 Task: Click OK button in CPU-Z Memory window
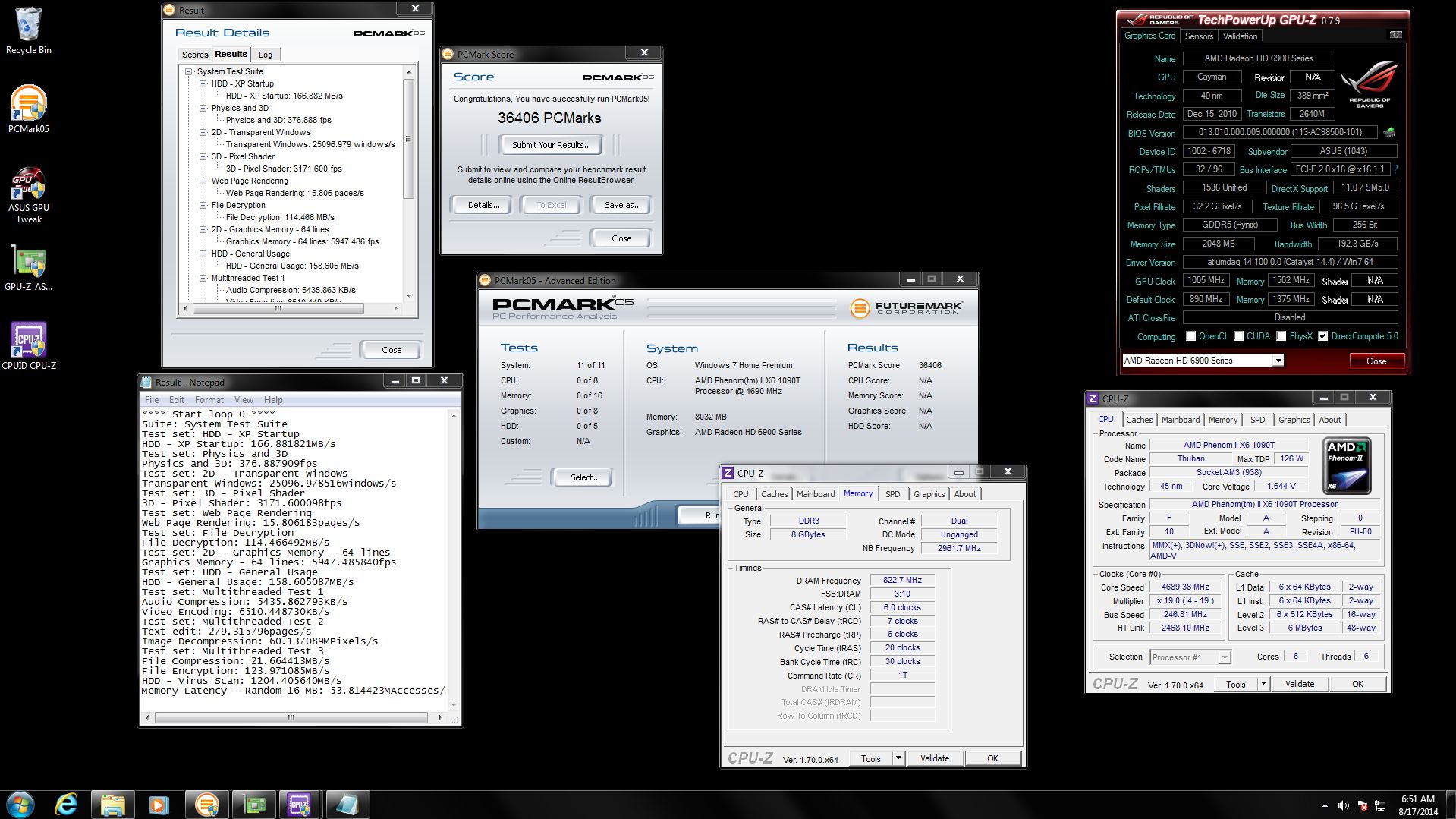pos(992,758)
